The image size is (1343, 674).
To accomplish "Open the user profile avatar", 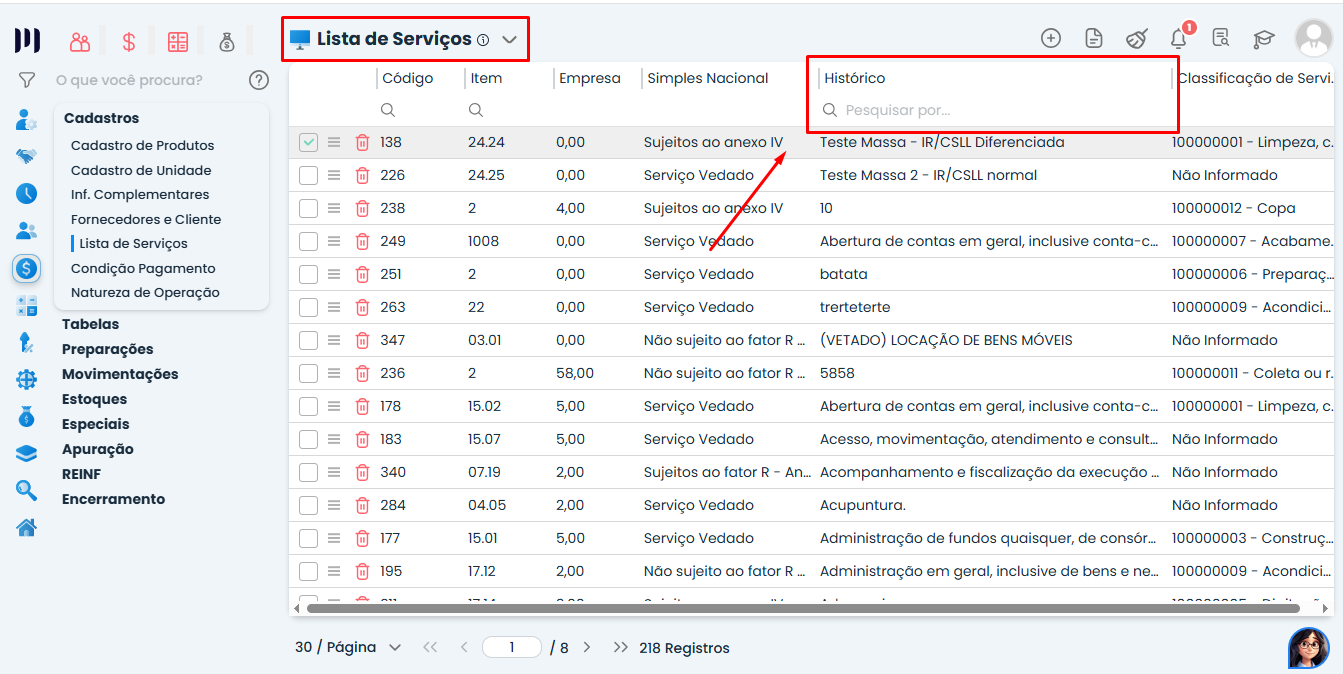I will [x=1313, y=38].
